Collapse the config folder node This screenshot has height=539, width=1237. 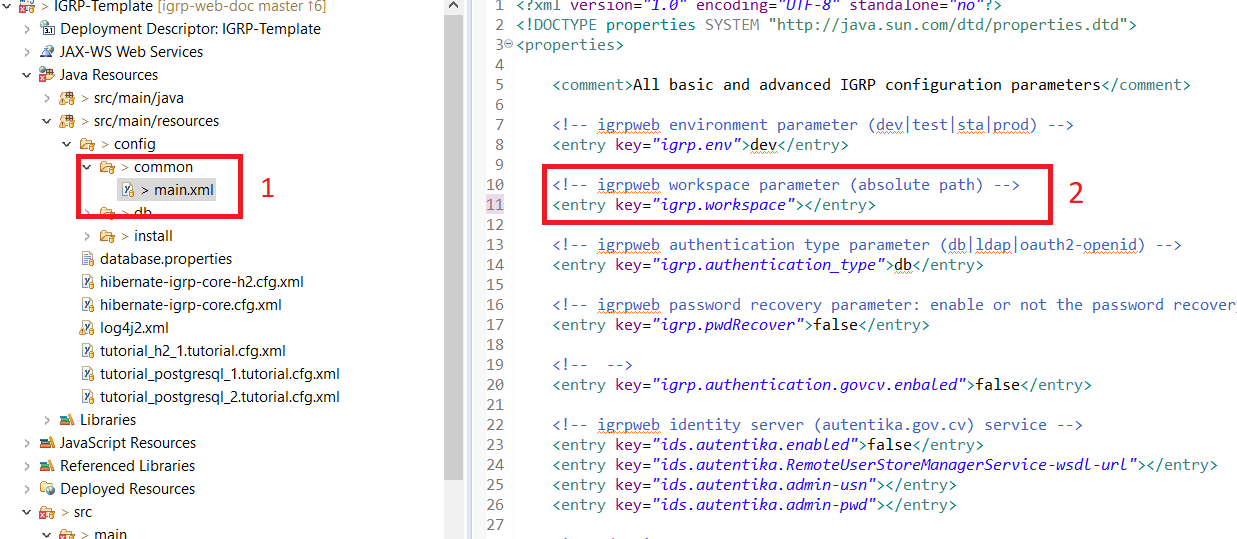click(x=67, y=144)
